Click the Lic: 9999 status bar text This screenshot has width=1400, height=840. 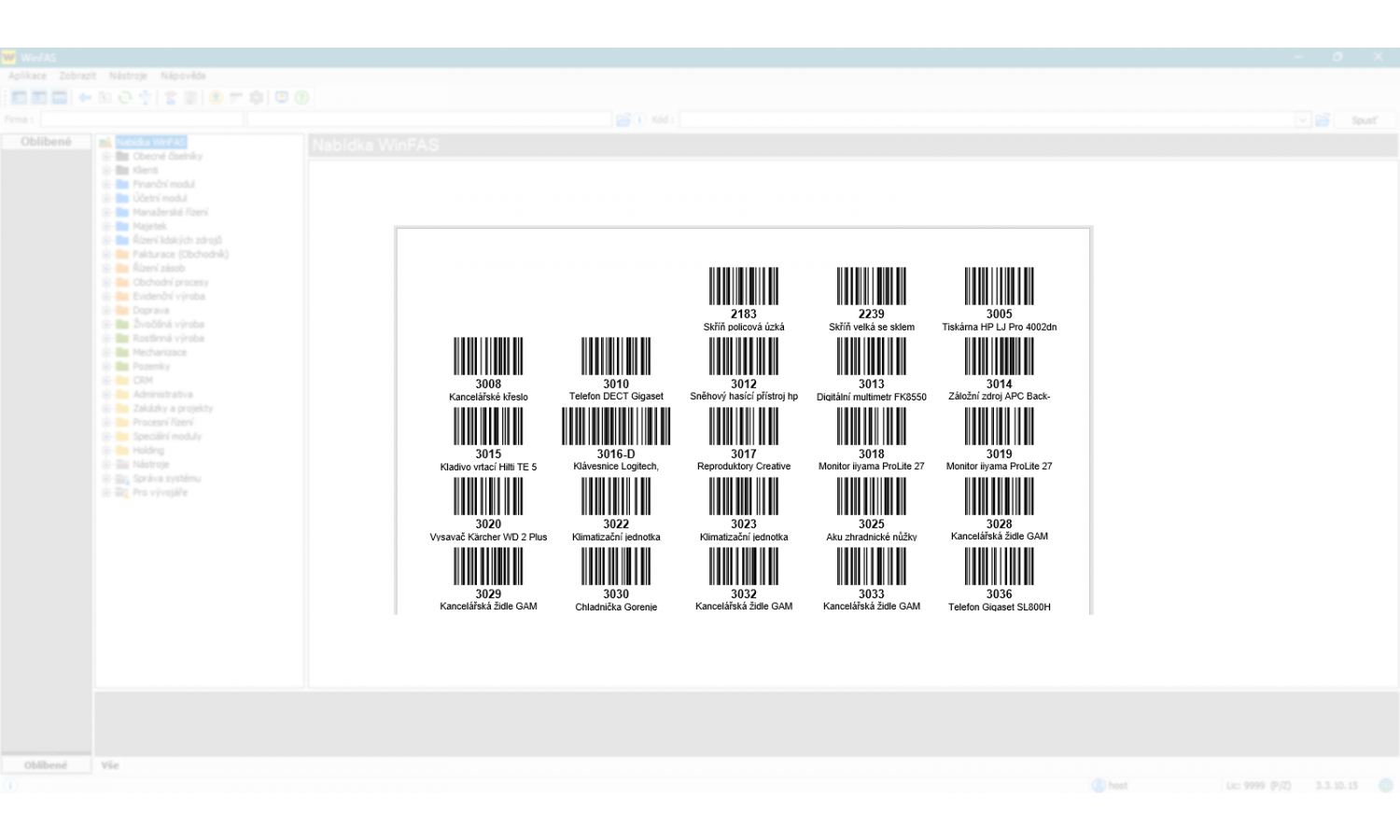pos(1258,786)
